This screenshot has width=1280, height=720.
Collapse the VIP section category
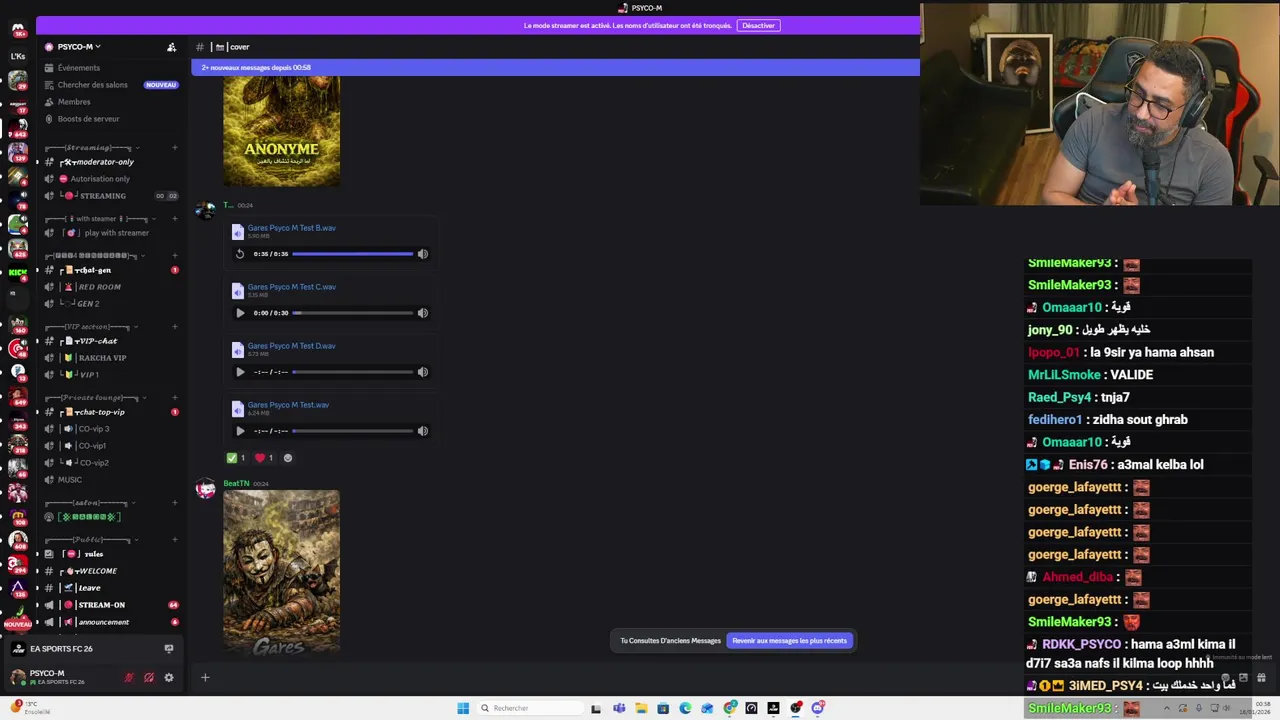click(90, 327)
